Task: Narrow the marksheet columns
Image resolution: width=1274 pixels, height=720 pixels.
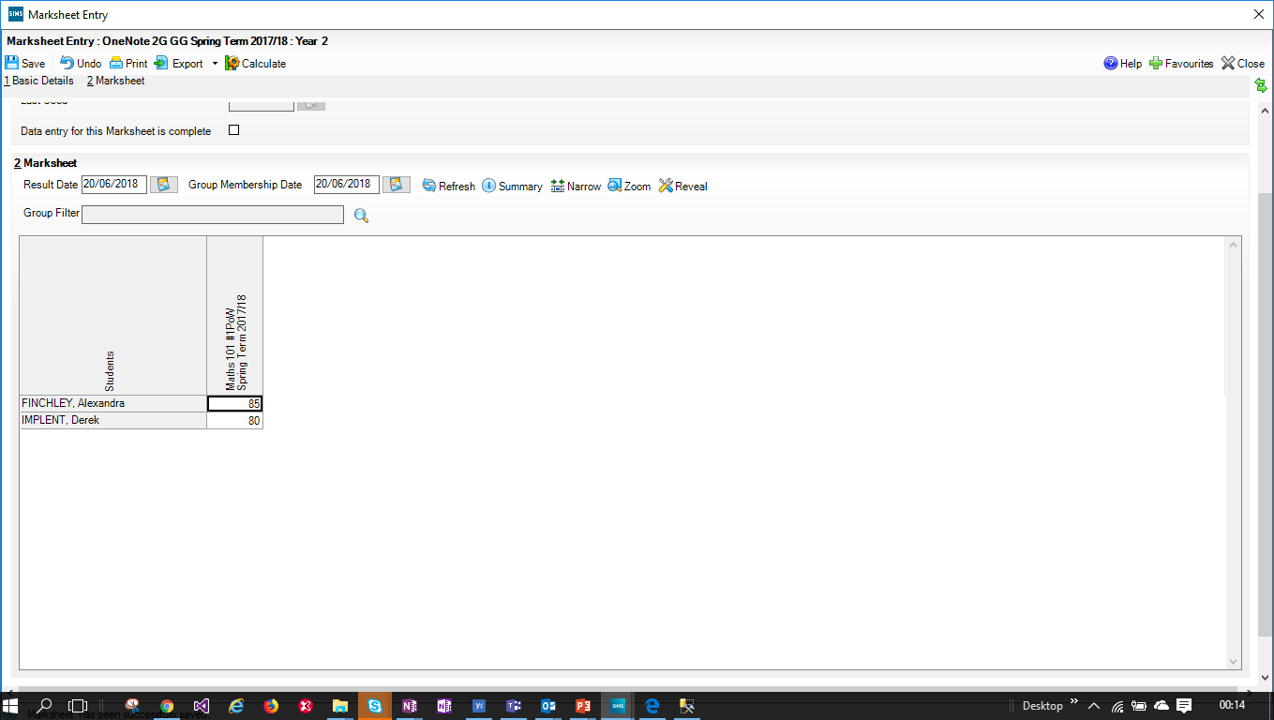Action: (576, 186)
